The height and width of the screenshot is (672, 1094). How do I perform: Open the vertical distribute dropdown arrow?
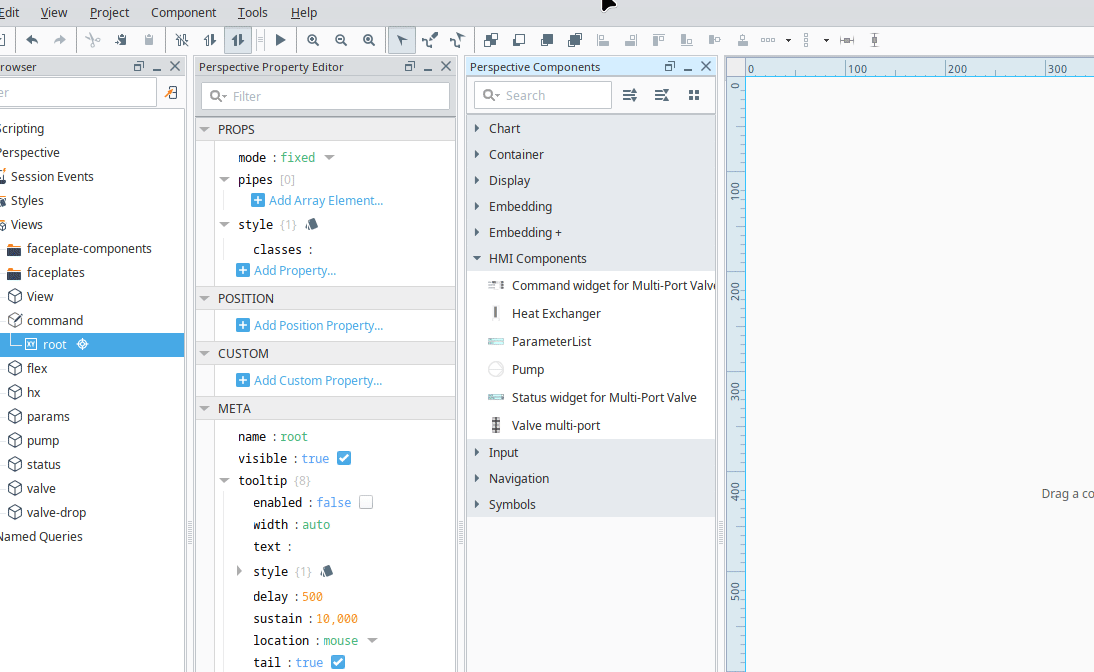[826, 40]
